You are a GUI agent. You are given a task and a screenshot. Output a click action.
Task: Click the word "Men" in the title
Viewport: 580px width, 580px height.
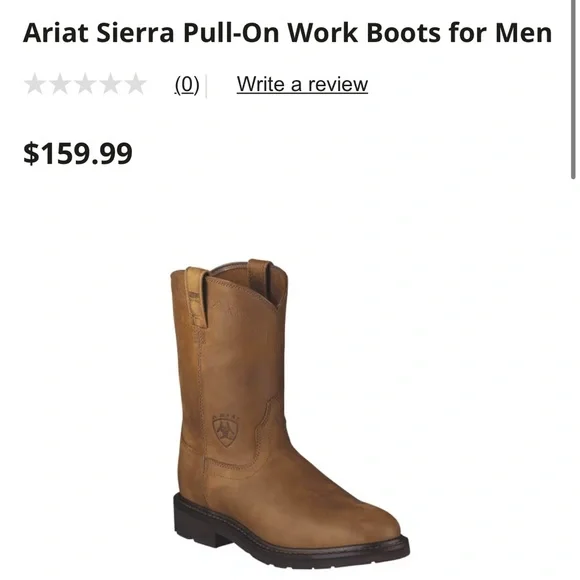[523, 33]
